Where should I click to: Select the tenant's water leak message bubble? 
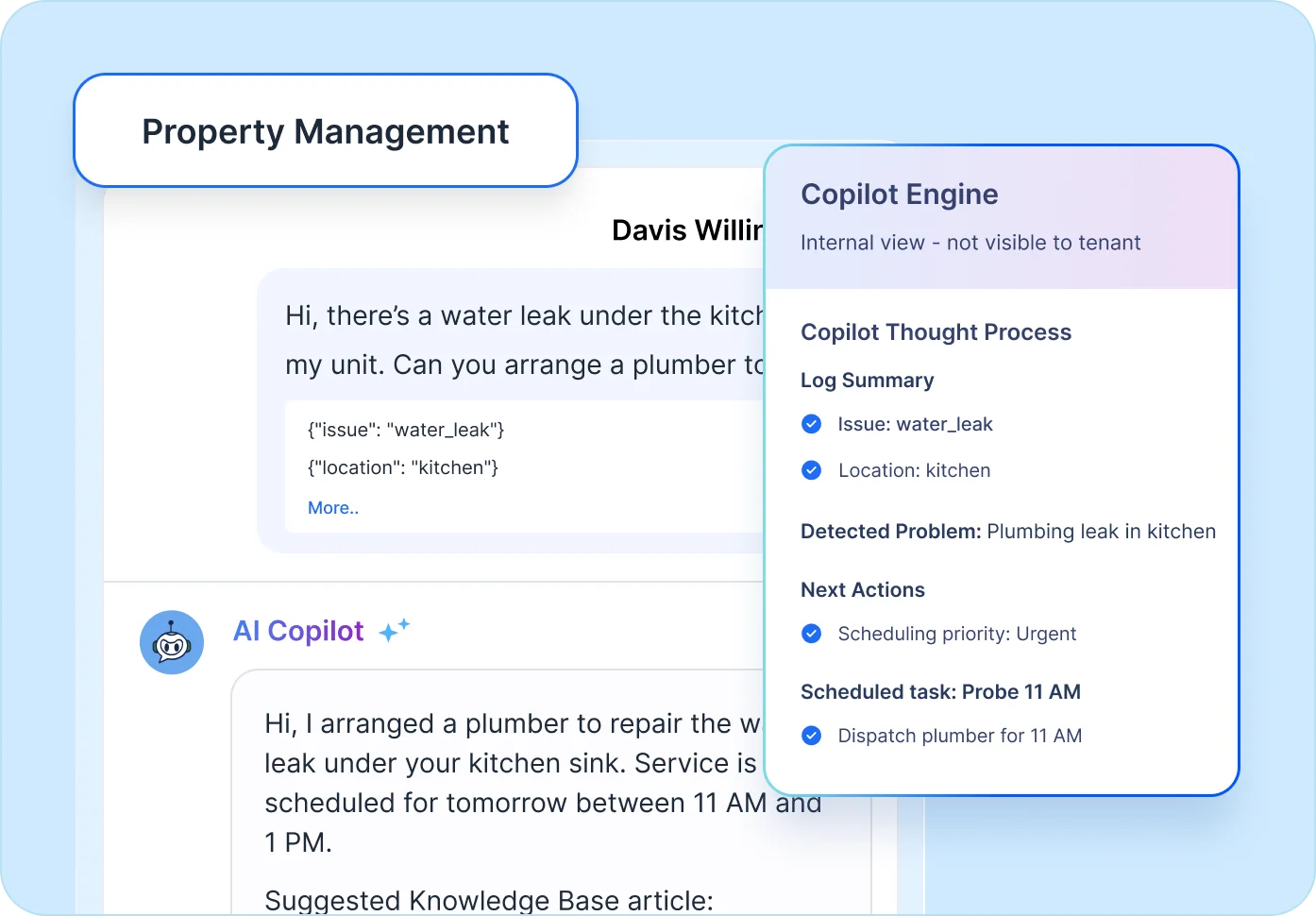(519, 340)
